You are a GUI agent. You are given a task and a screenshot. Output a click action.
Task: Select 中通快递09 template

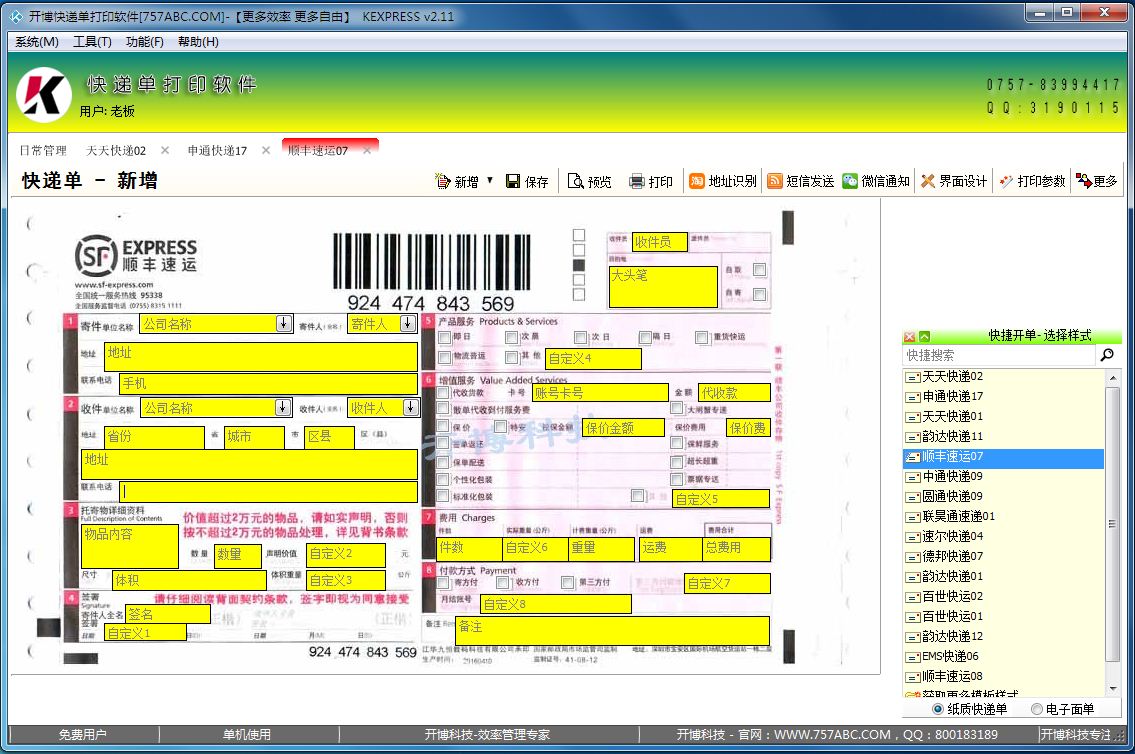tap(1004, 476)
